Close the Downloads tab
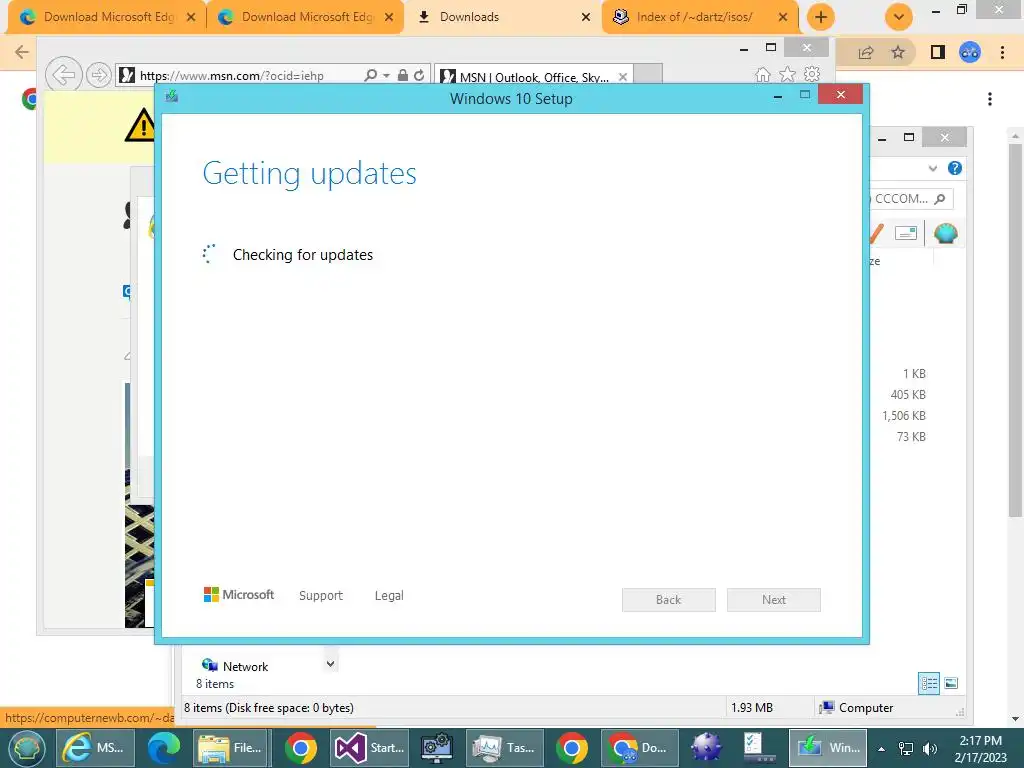 586,17
